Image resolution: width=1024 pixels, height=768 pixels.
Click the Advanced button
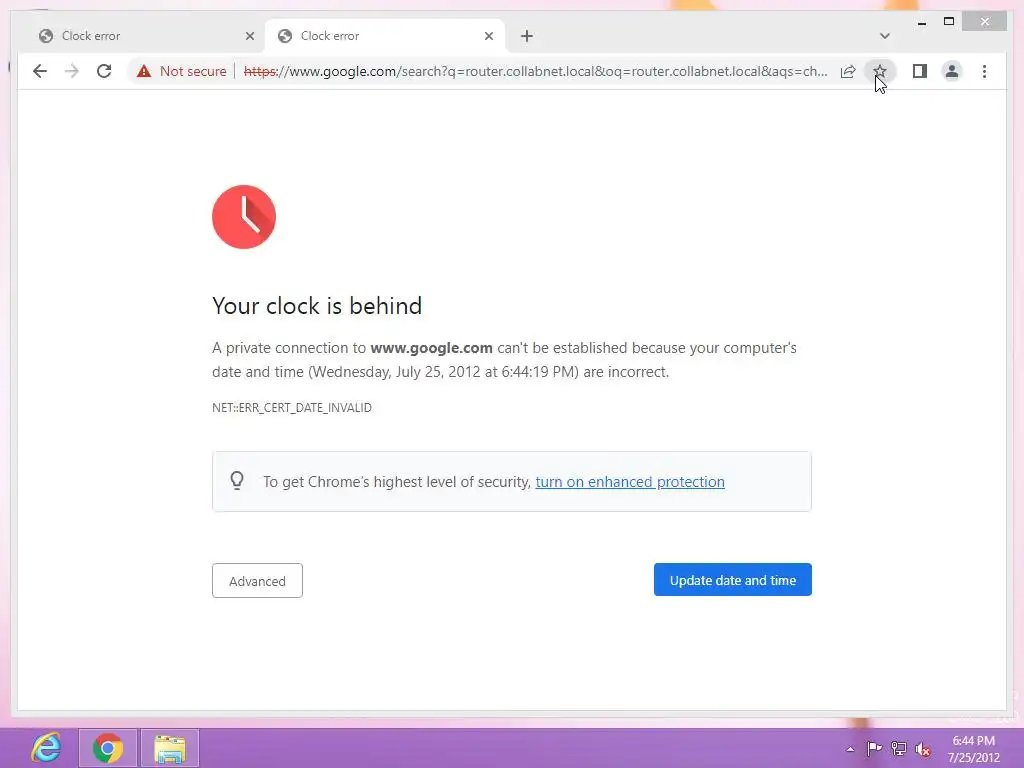[257, 581]
